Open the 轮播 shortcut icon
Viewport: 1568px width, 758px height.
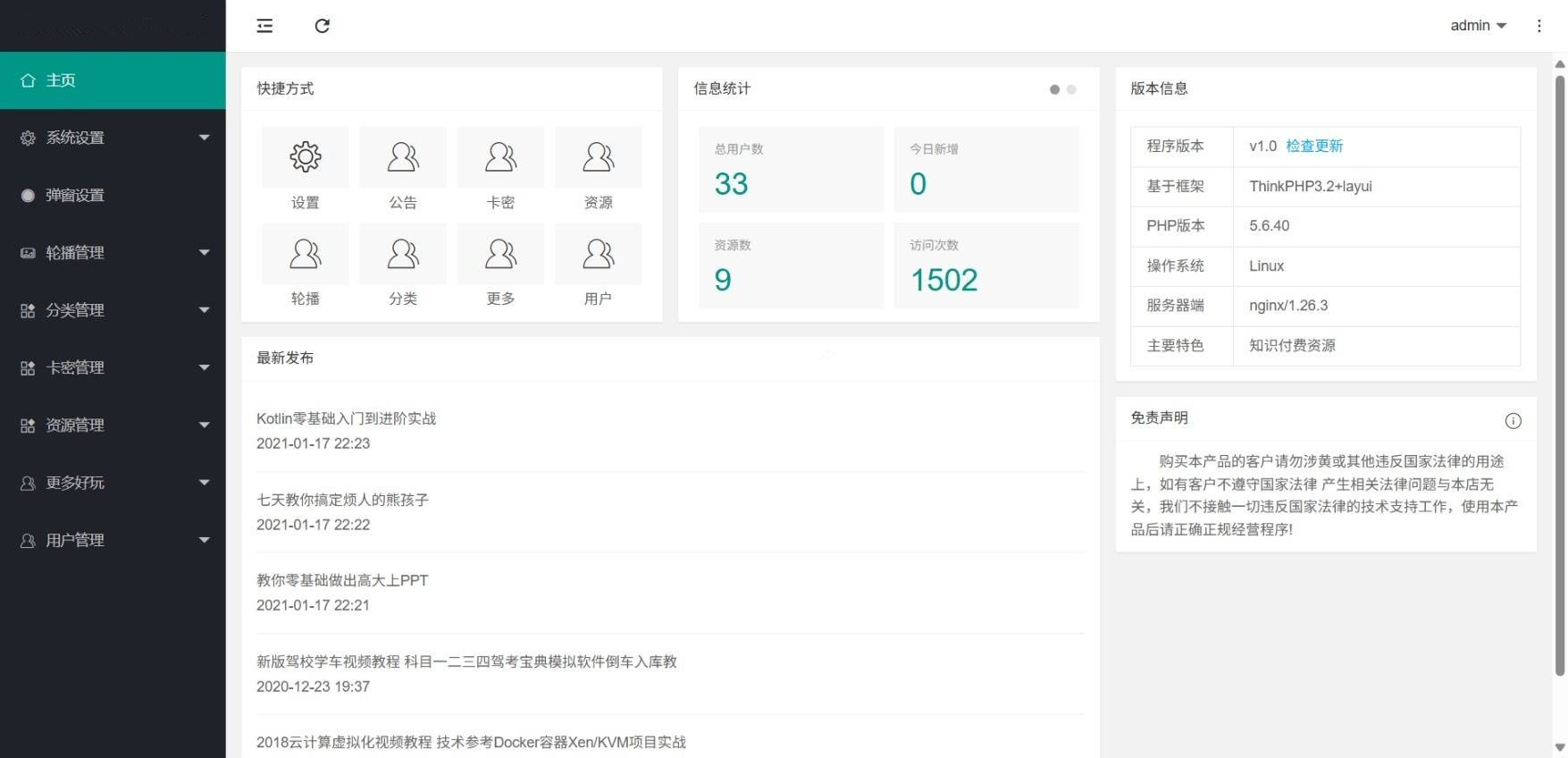click(306, 255)
